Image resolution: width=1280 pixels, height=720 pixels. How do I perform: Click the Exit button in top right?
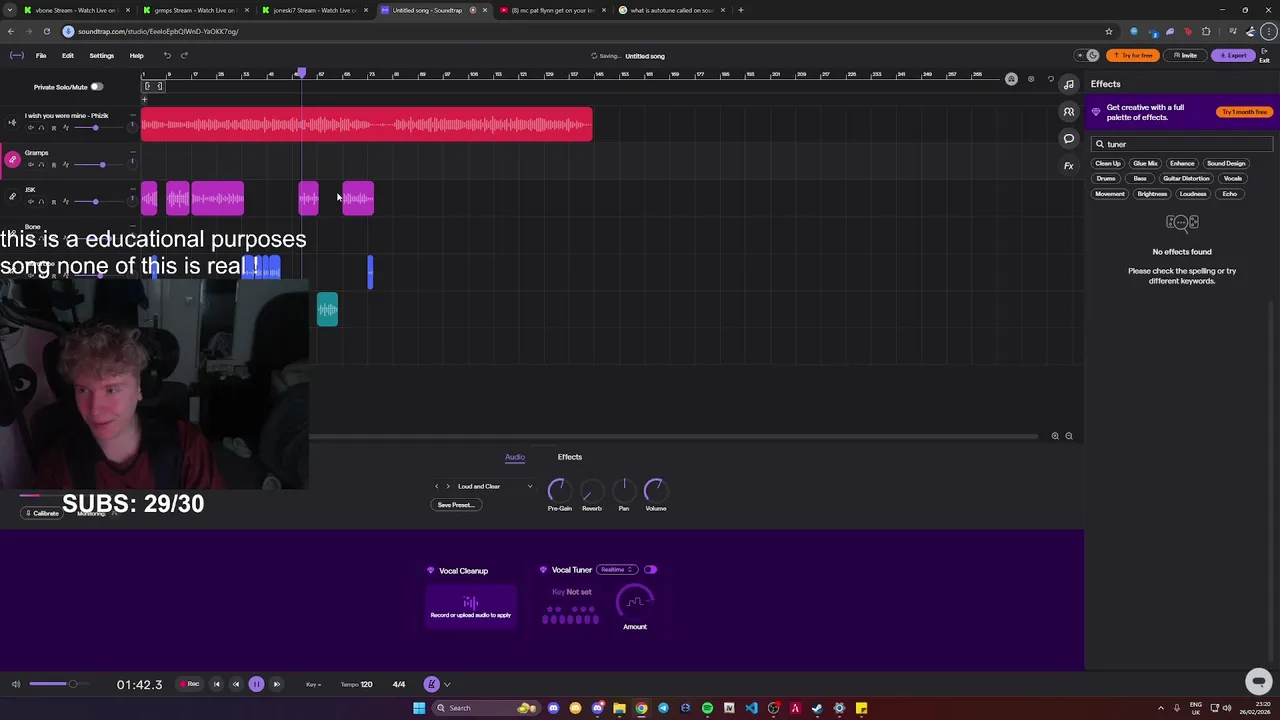tap(1264, 55)
